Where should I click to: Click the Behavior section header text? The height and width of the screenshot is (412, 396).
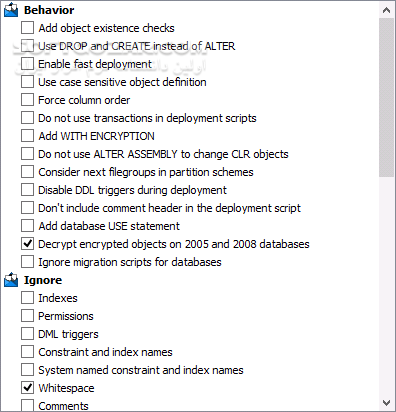point(49,10)
